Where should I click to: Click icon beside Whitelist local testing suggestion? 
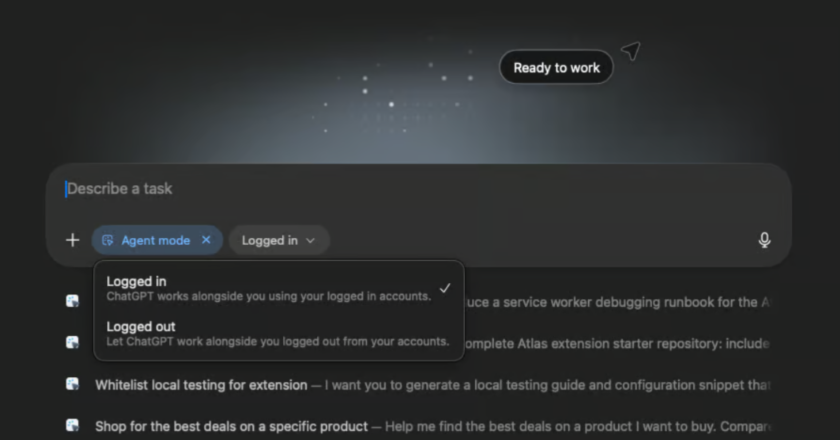[x=72, y=384]
